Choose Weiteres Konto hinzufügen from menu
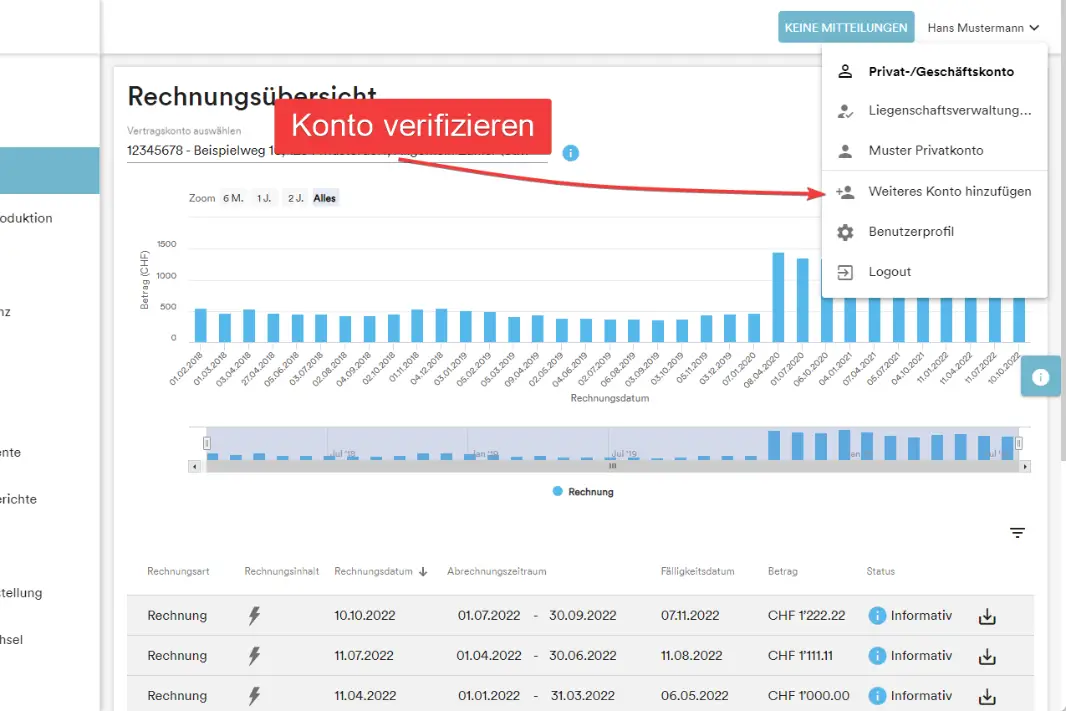The height and width of the screenshot is (711, 1066). coord(949,191)
